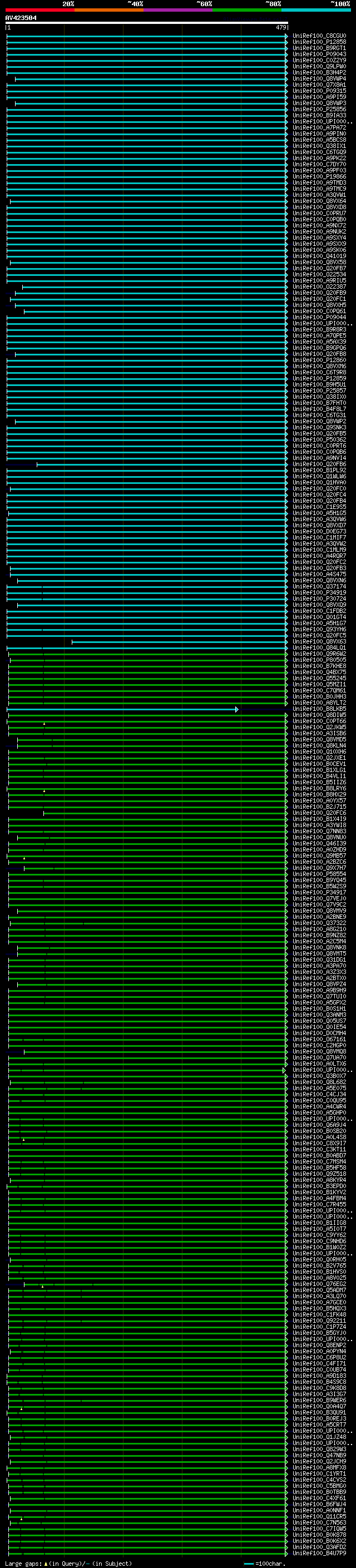Select UniRef100_P80505 label

coord(319,660)
